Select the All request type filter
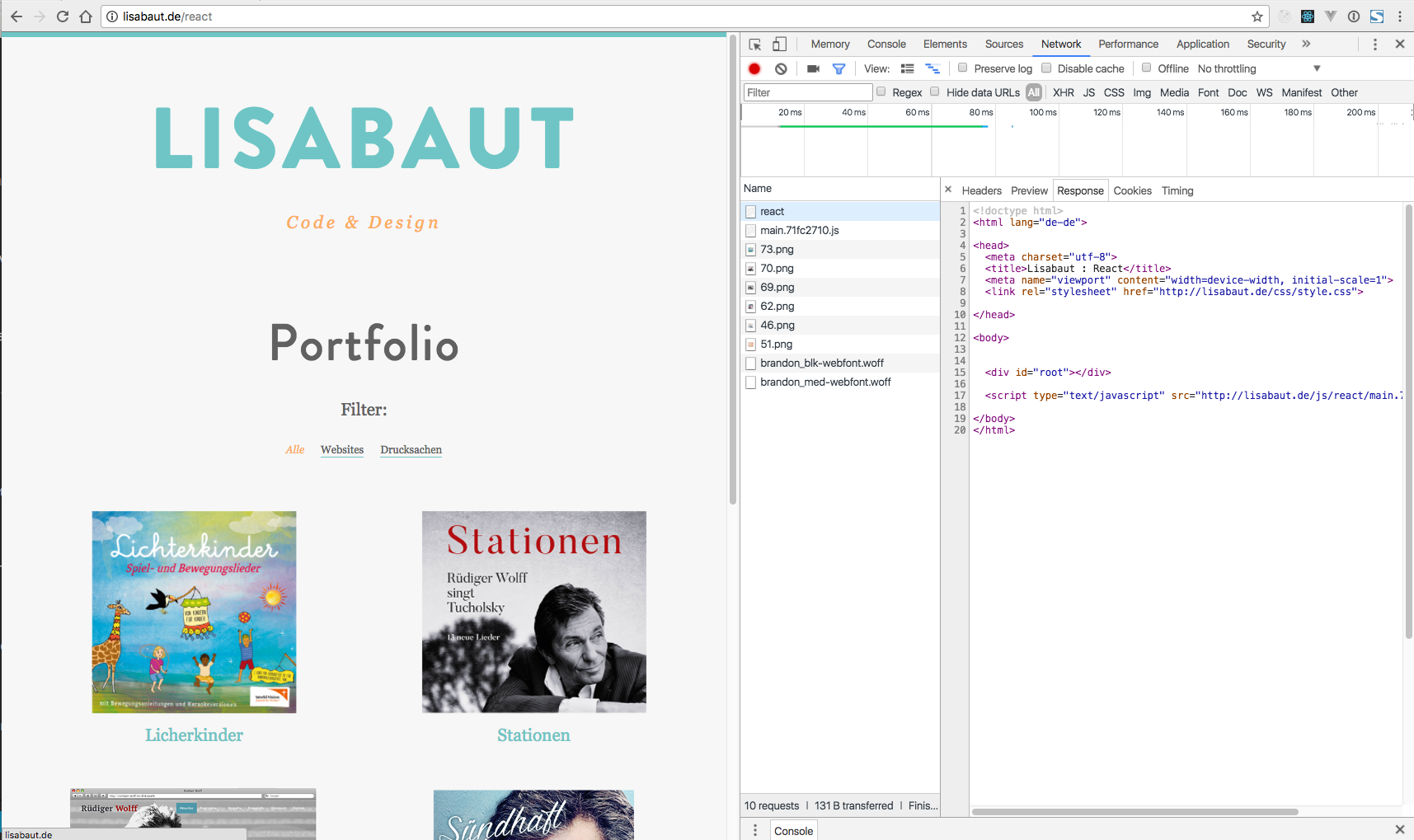 click(x=1034, y=92)
